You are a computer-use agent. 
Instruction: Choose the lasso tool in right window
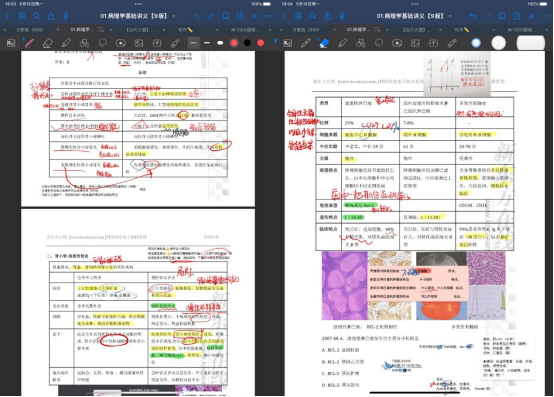[x=379, y=43]
